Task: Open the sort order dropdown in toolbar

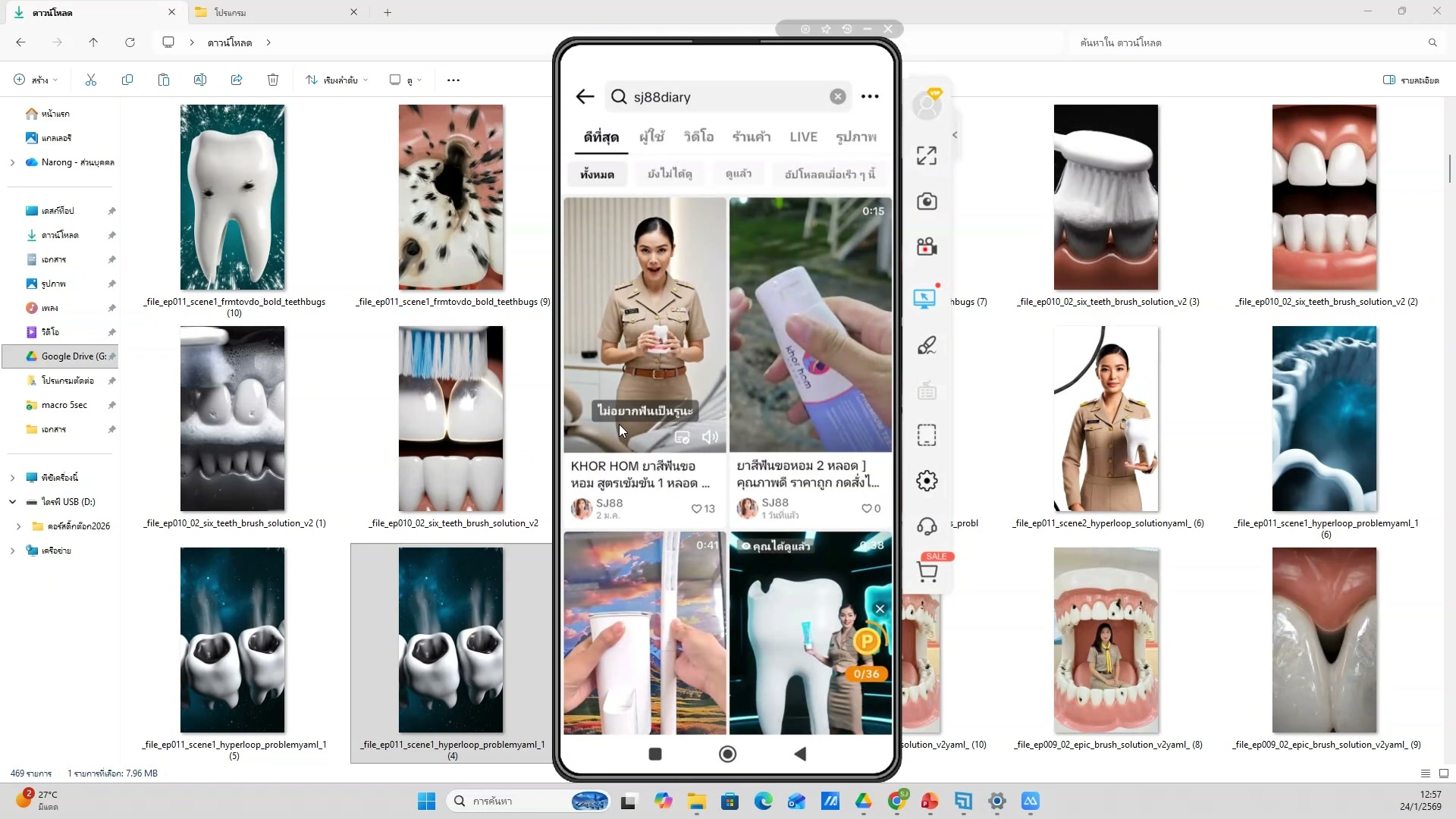Action: point(337,80)
